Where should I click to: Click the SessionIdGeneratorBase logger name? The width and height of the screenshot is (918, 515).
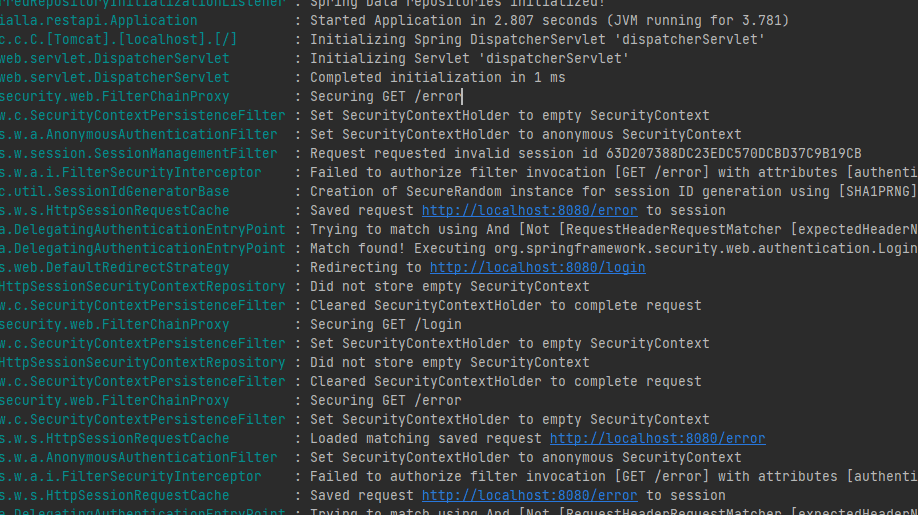(x=114, y=191)
